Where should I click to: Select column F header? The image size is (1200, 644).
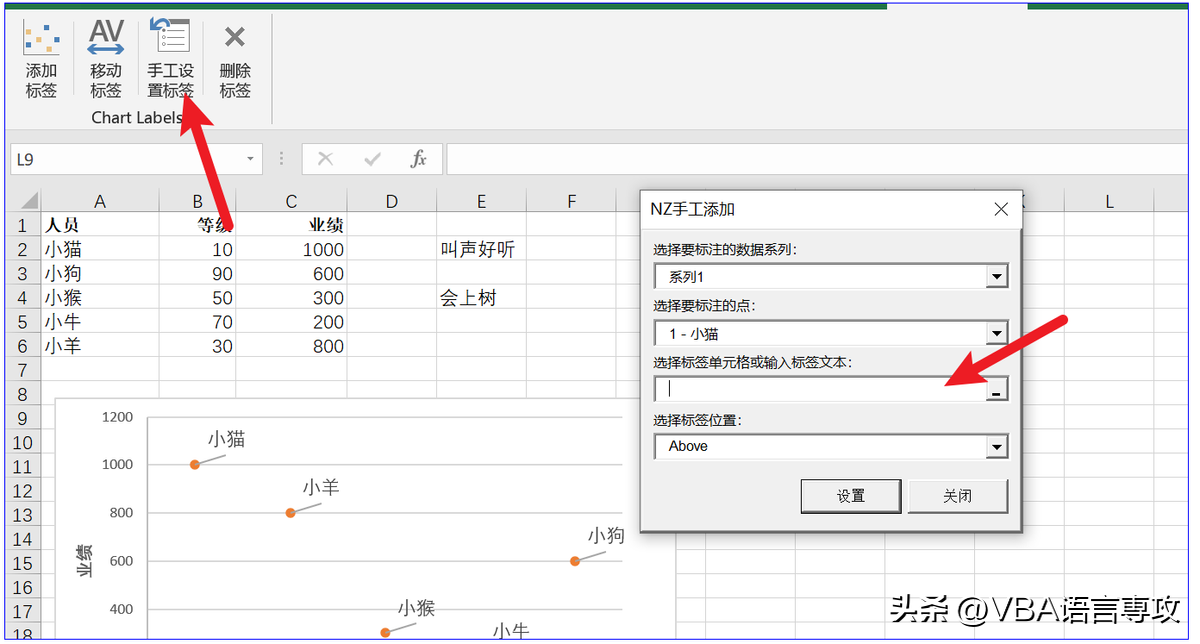(x=571, y=201)
